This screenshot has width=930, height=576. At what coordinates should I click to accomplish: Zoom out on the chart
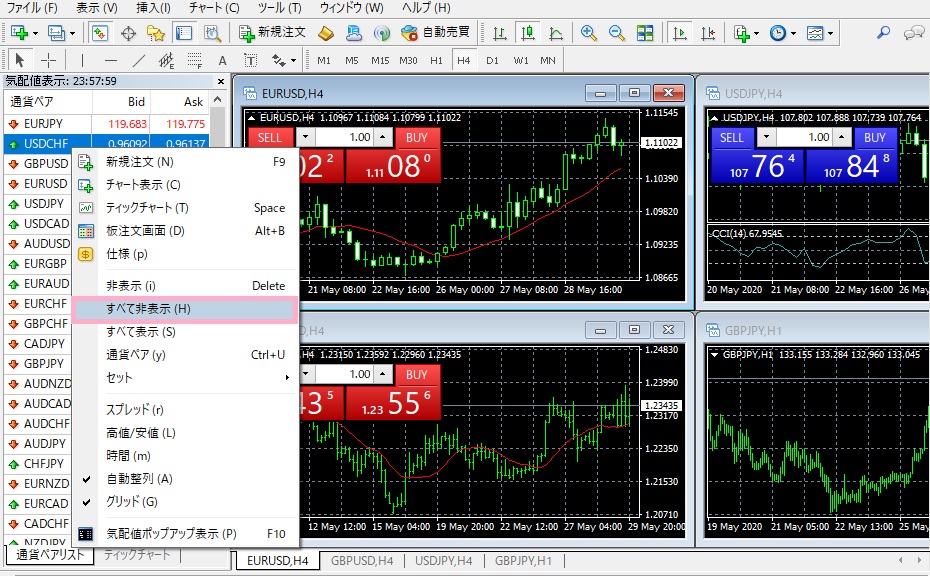617,33
